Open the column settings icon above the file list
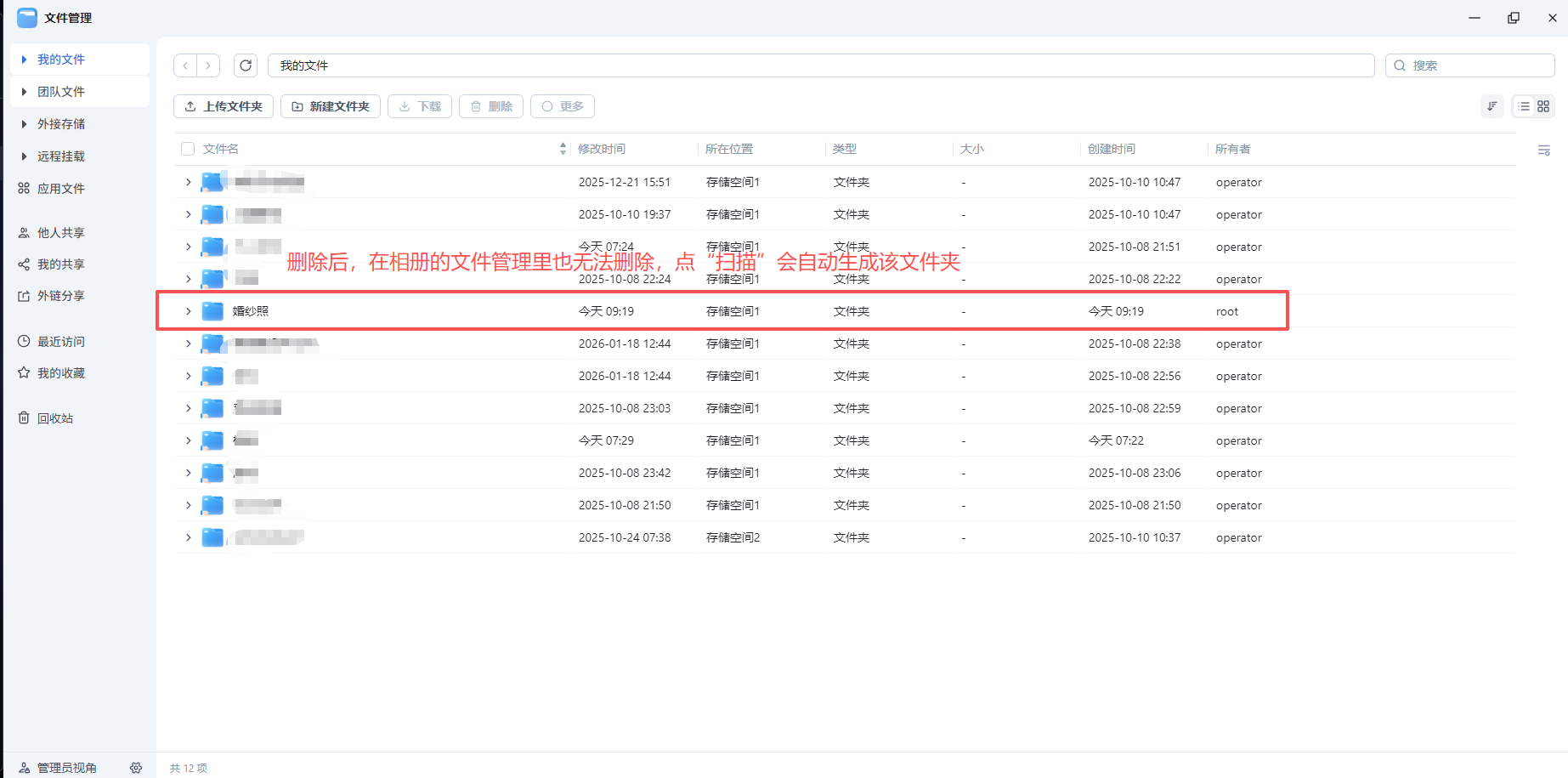Image resolution: width=1568 pixels, height=778 pixels. (1545, 150)
